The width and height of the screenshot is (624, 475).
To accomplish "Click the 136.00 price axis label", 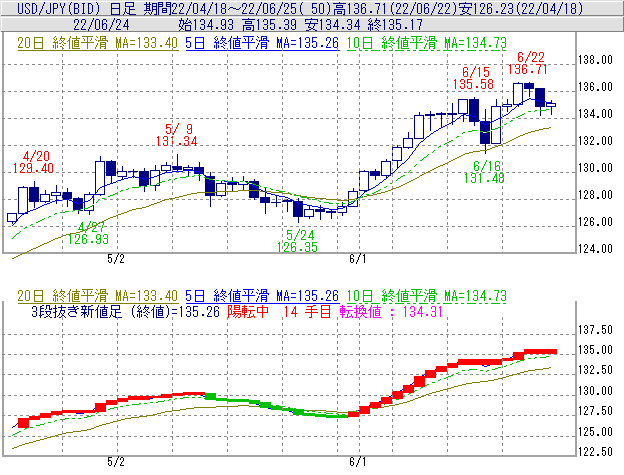I will click(595, 87).
